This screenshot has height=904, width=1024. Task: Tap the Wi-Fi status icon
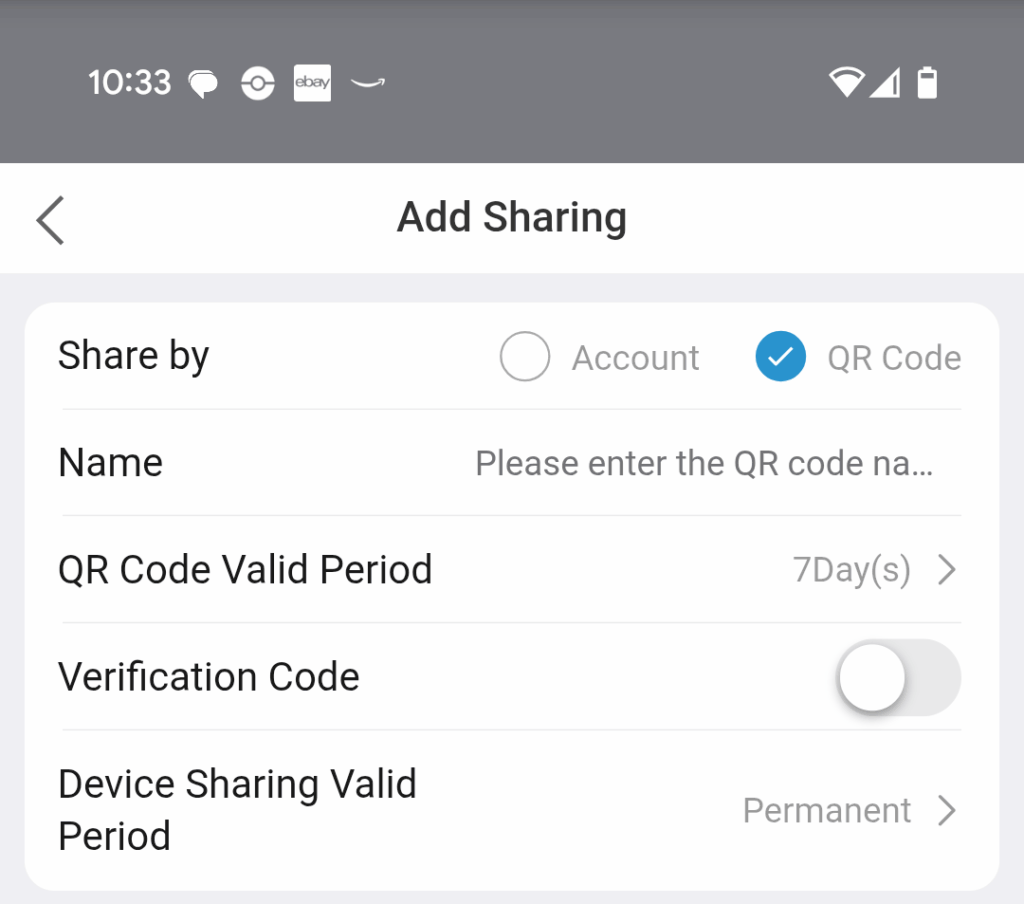[846, 83]
